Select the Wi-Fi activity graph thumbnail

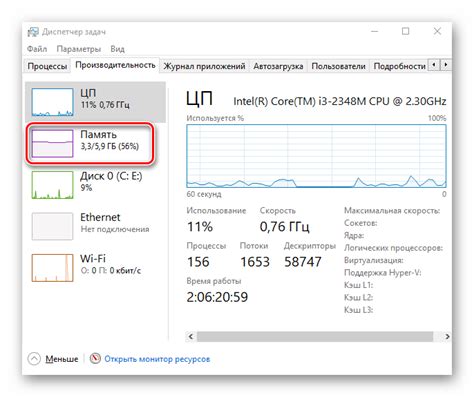click(x=52, y=268)
